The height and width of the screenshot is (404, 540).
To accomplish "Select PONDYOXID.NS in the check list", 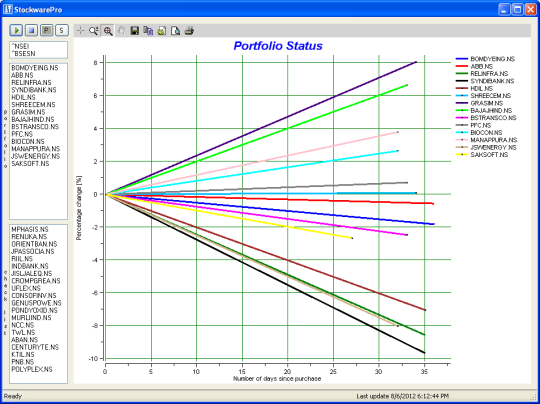I will [34, 311].
